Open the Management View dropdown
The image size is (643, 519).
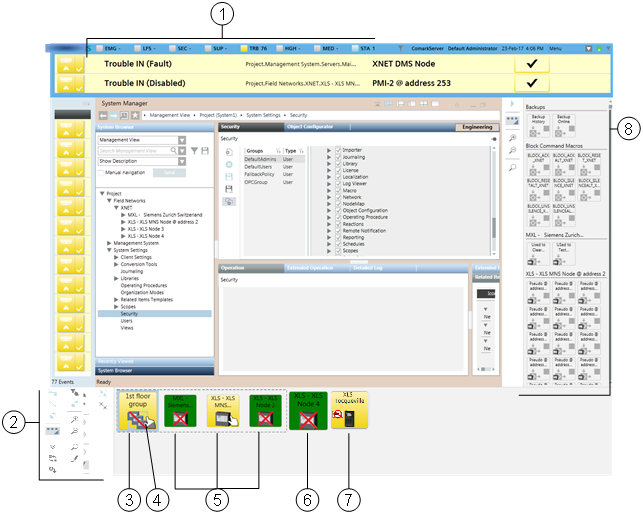[x=143, y=141]
